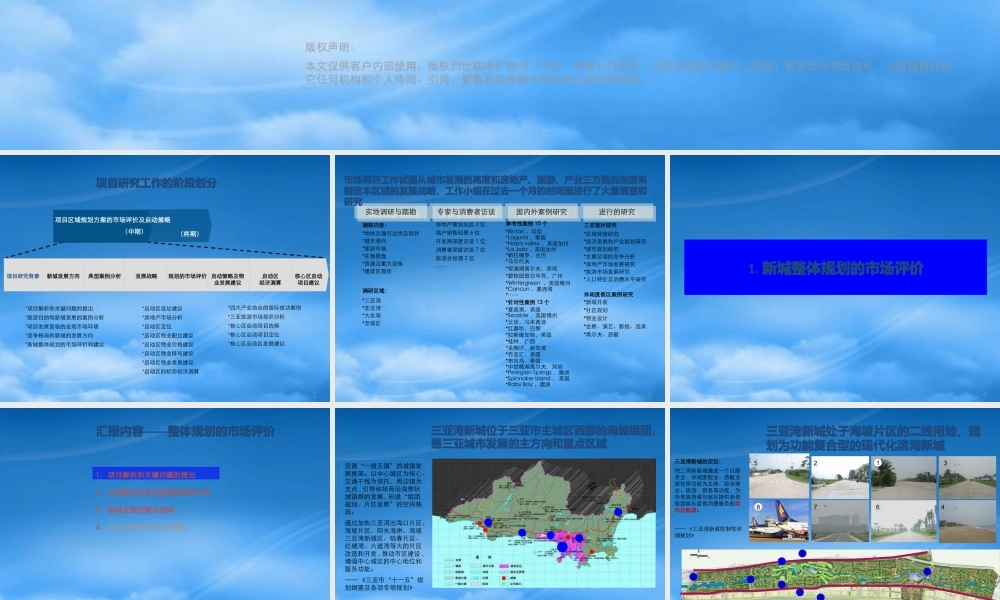Click the 三亚湾新城位于三亚市主城区西部 slide title

pyautogui.click(x=543, y=437)
